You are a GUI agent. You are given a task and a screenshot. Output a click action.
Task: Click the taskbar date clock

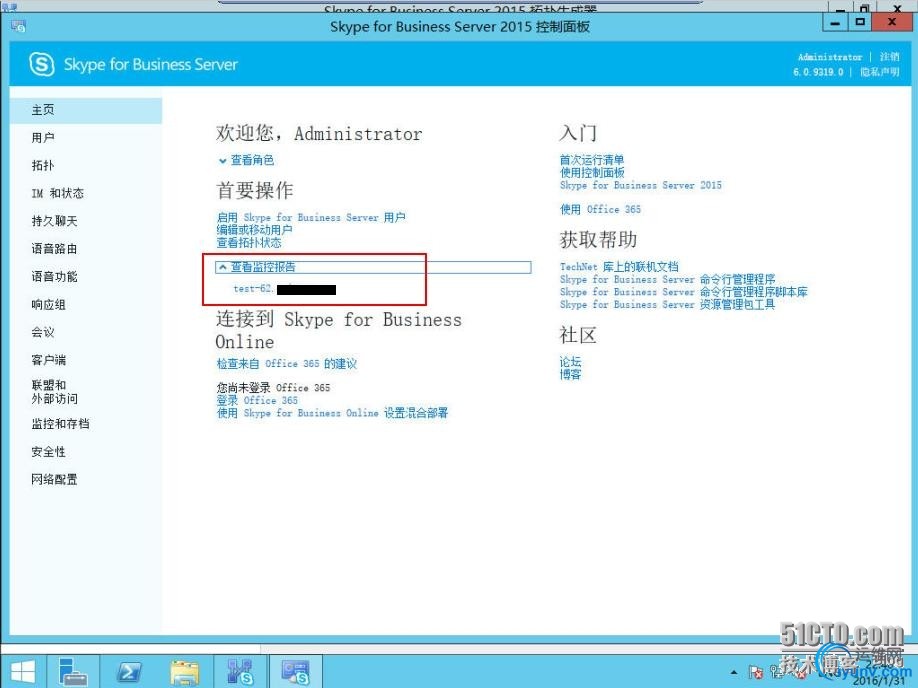878,674
